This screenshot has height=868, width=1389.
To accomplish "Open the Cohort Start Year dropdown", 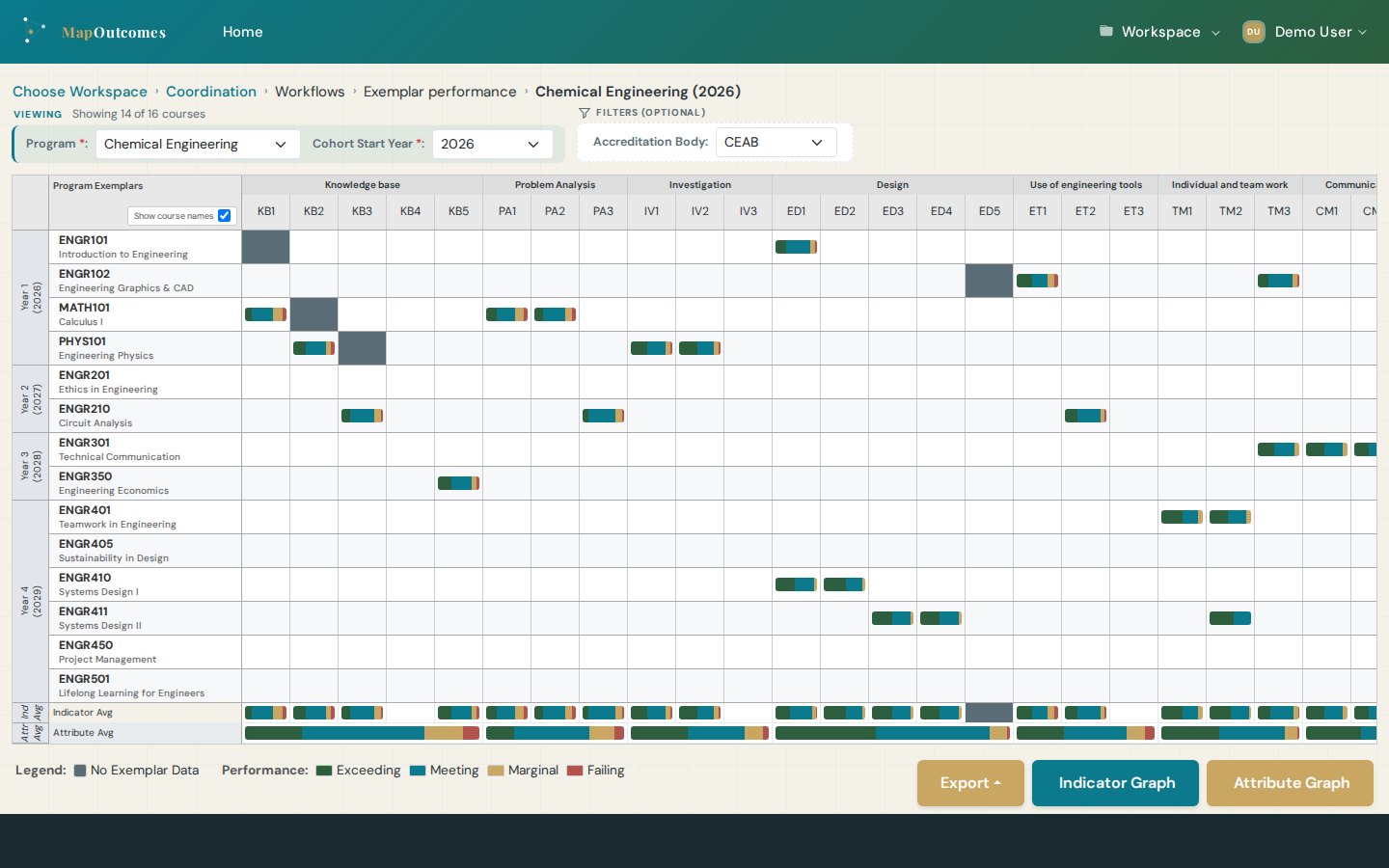I will [492, 144].
